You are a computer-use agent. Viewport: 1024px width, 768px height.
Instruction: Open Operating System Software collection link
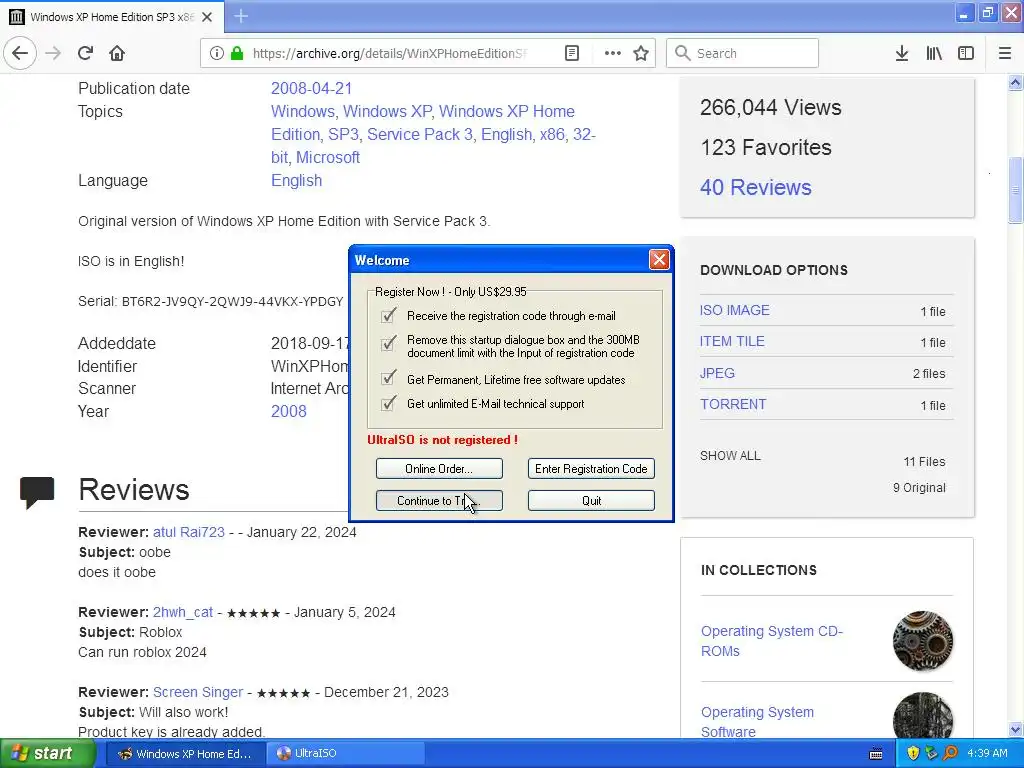pos(758,722)
